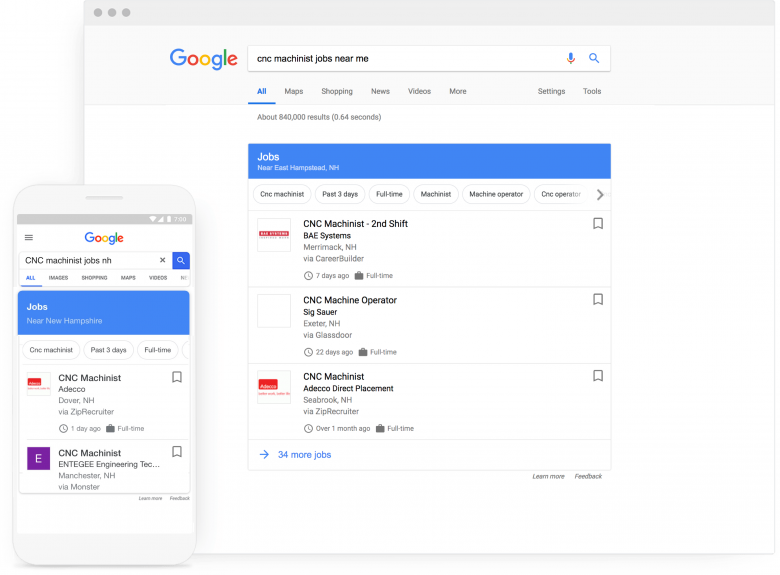Viewport: 780px width, 575px height.
Task: Click 'About 840,000 results' text
Action: [x=319, y=117]
